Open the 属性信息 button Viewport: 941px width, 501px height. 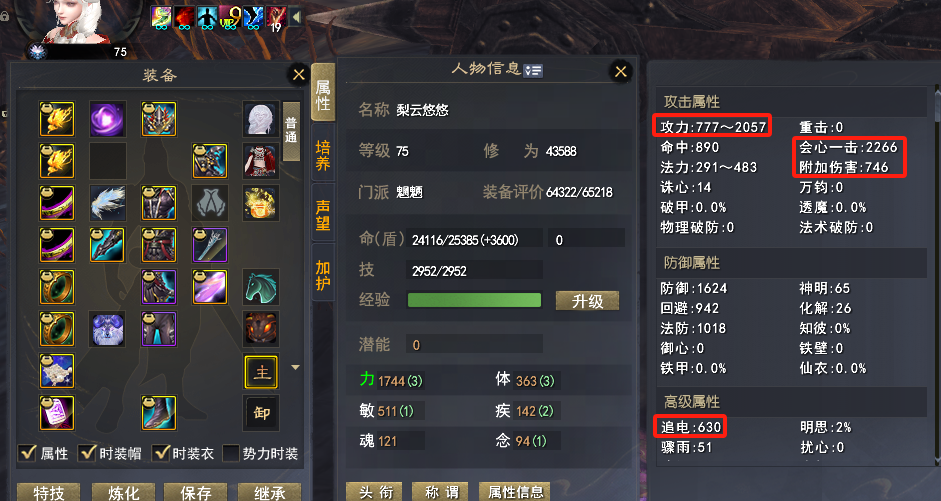(516, 492)
